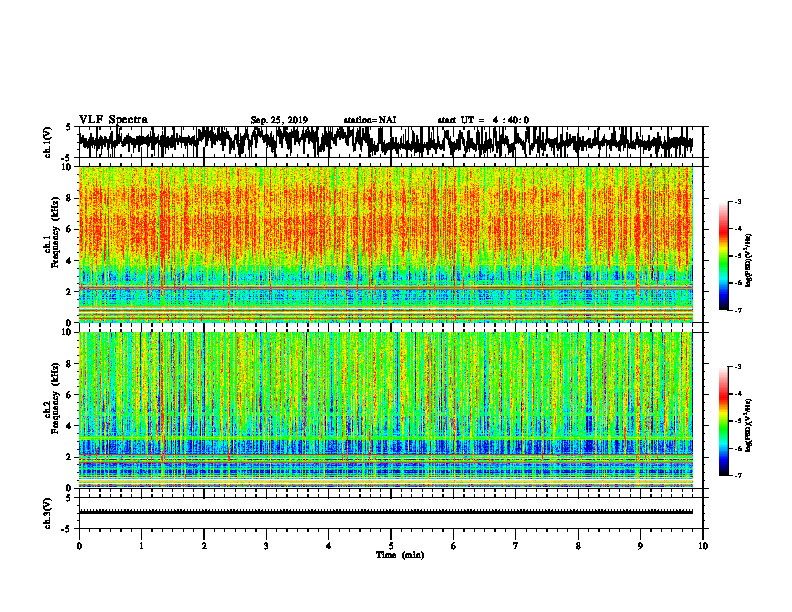Click the "ch.3(V)" axis label
This screenshot has width=792, height=612.
48,513
